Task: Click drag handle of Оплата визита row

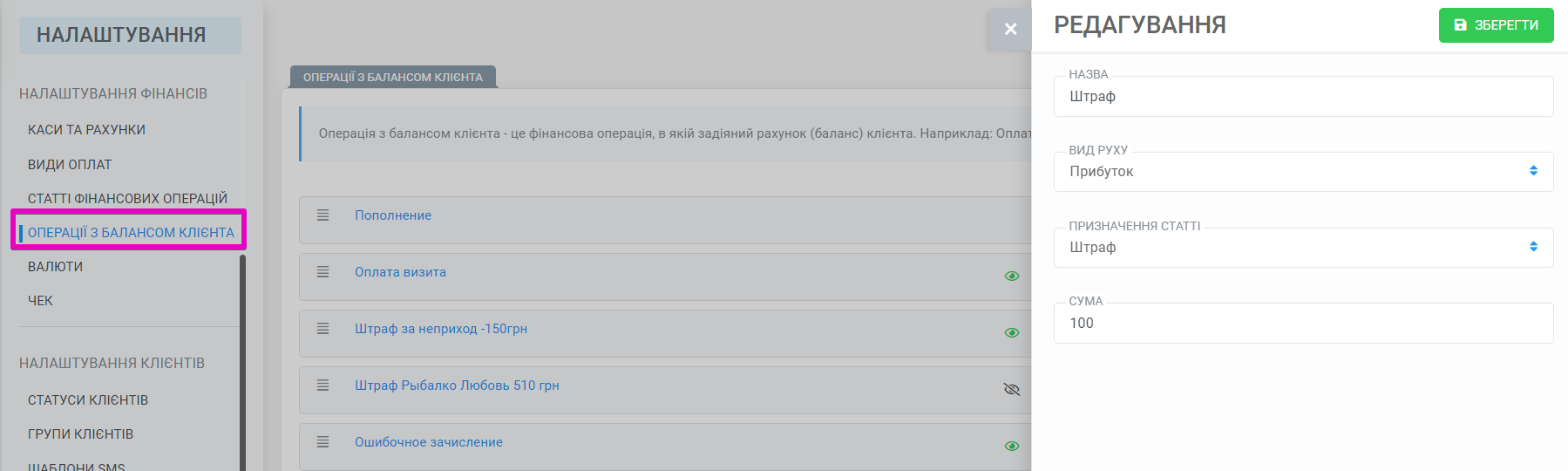Action: tap(322, 272)
